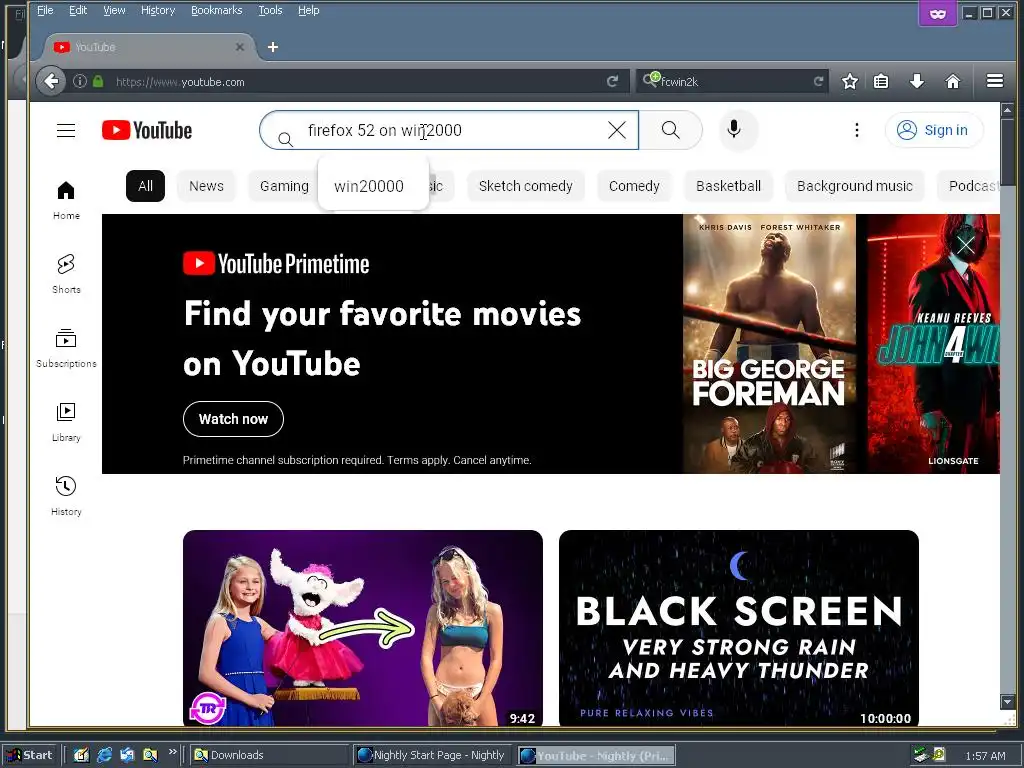Viewport: 1024px width, 768px height.
Task: Open the Help menu
Action: coord(309,10)
